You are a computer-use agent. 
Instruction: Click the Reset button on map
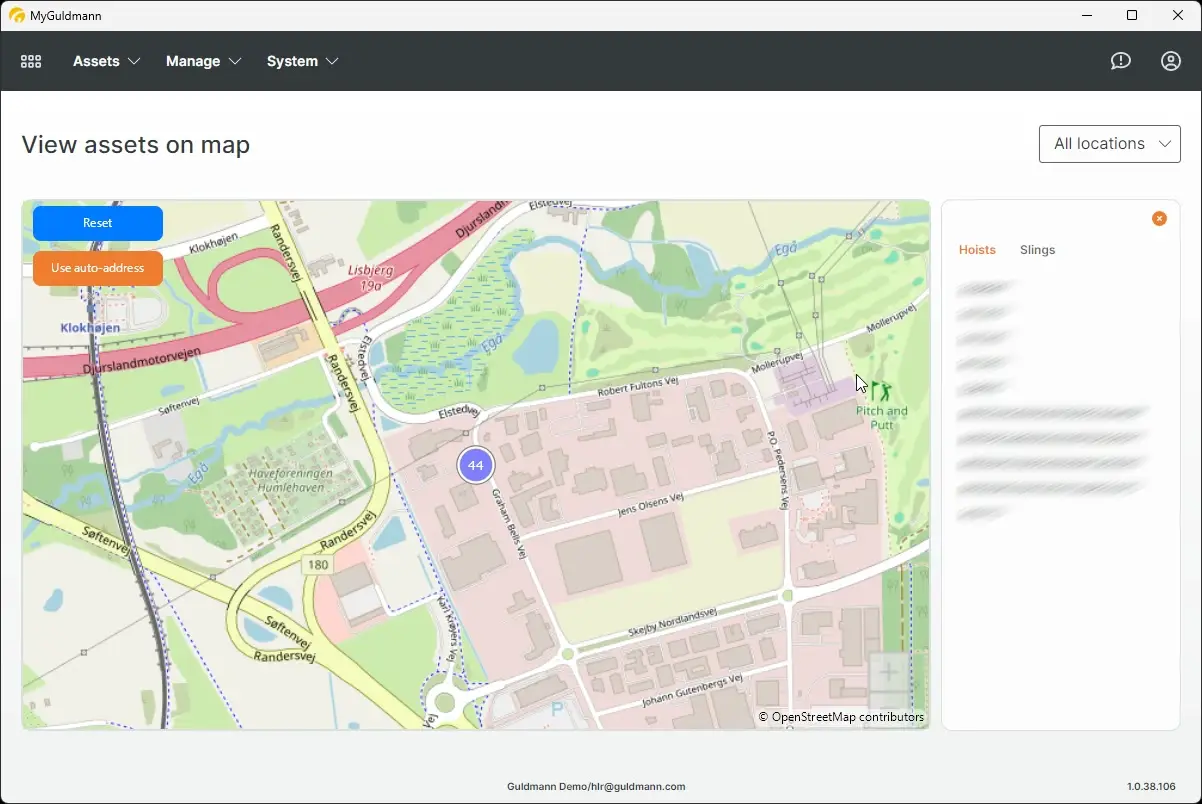point(97,222)
